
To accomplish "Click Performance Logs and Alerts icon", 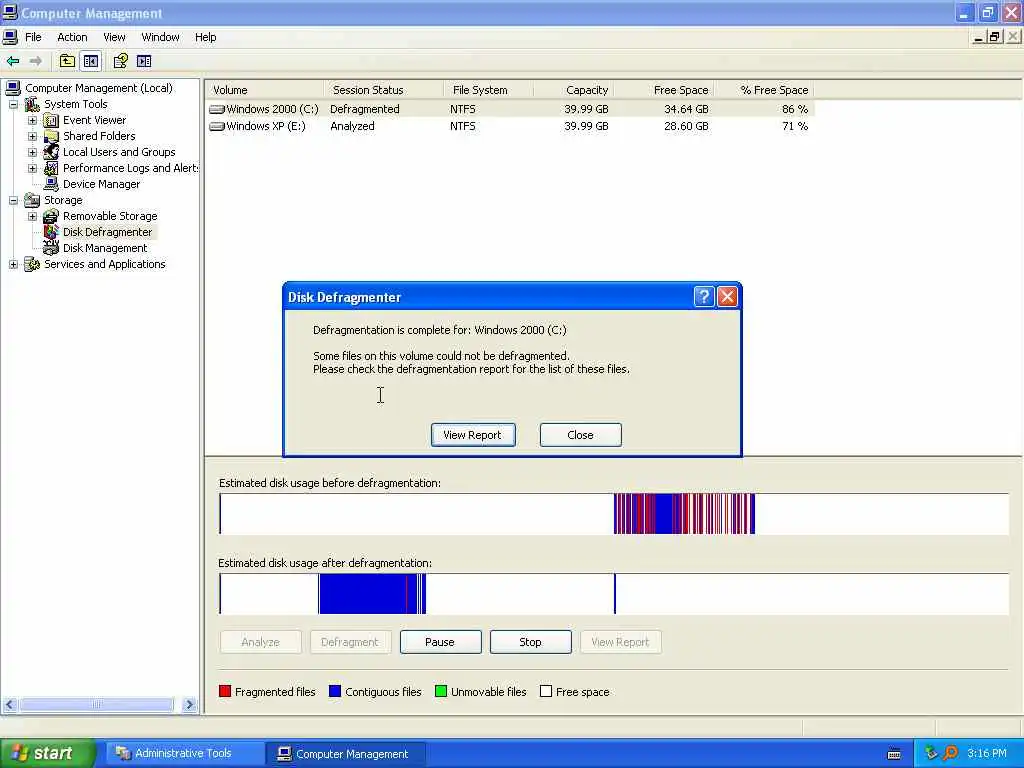I will click(x=51, y=168).
